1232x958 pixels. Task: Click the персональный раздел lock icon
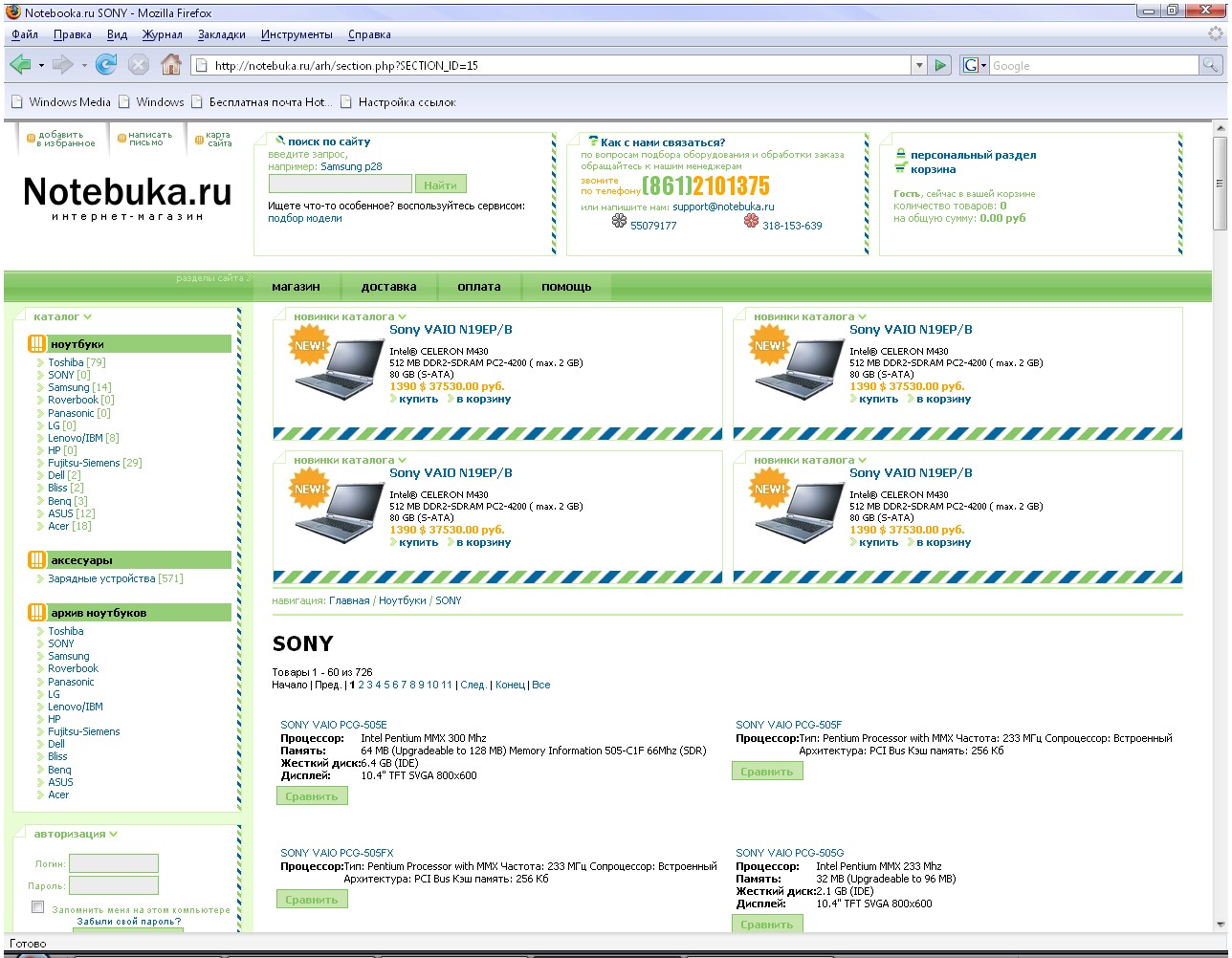tap(900, 154)
